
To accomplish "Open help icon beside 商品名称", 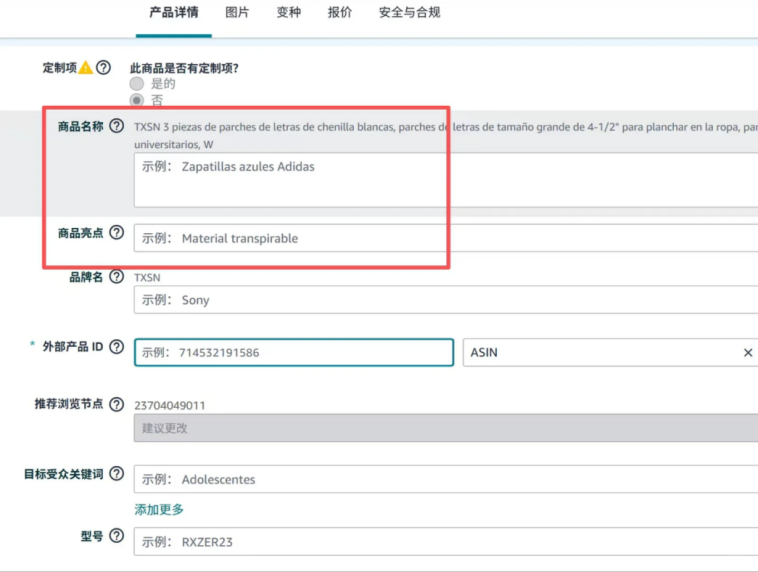I will [117, 126].
